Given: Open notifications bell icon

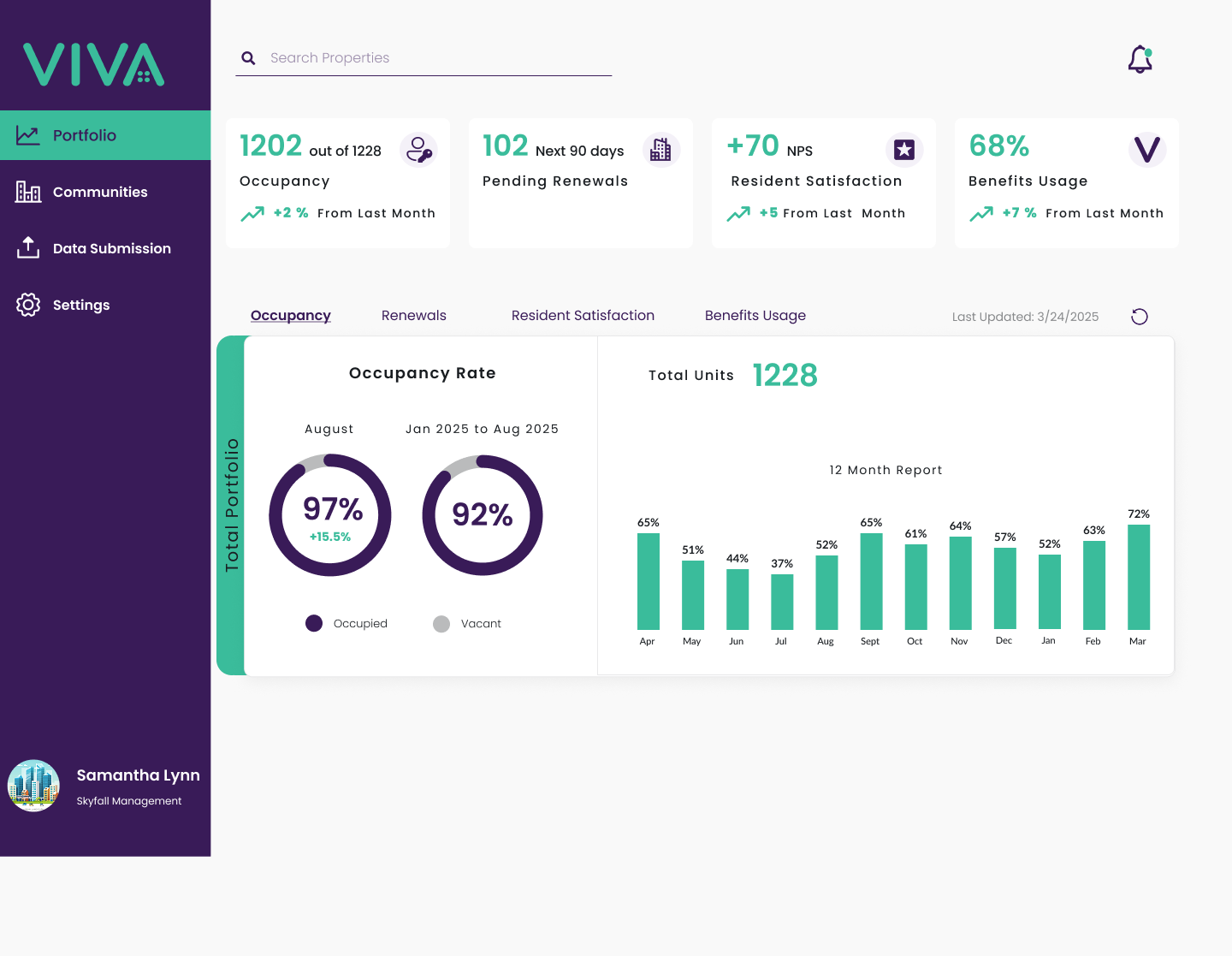Looking at the screenshot, I should click(1140, 60).
